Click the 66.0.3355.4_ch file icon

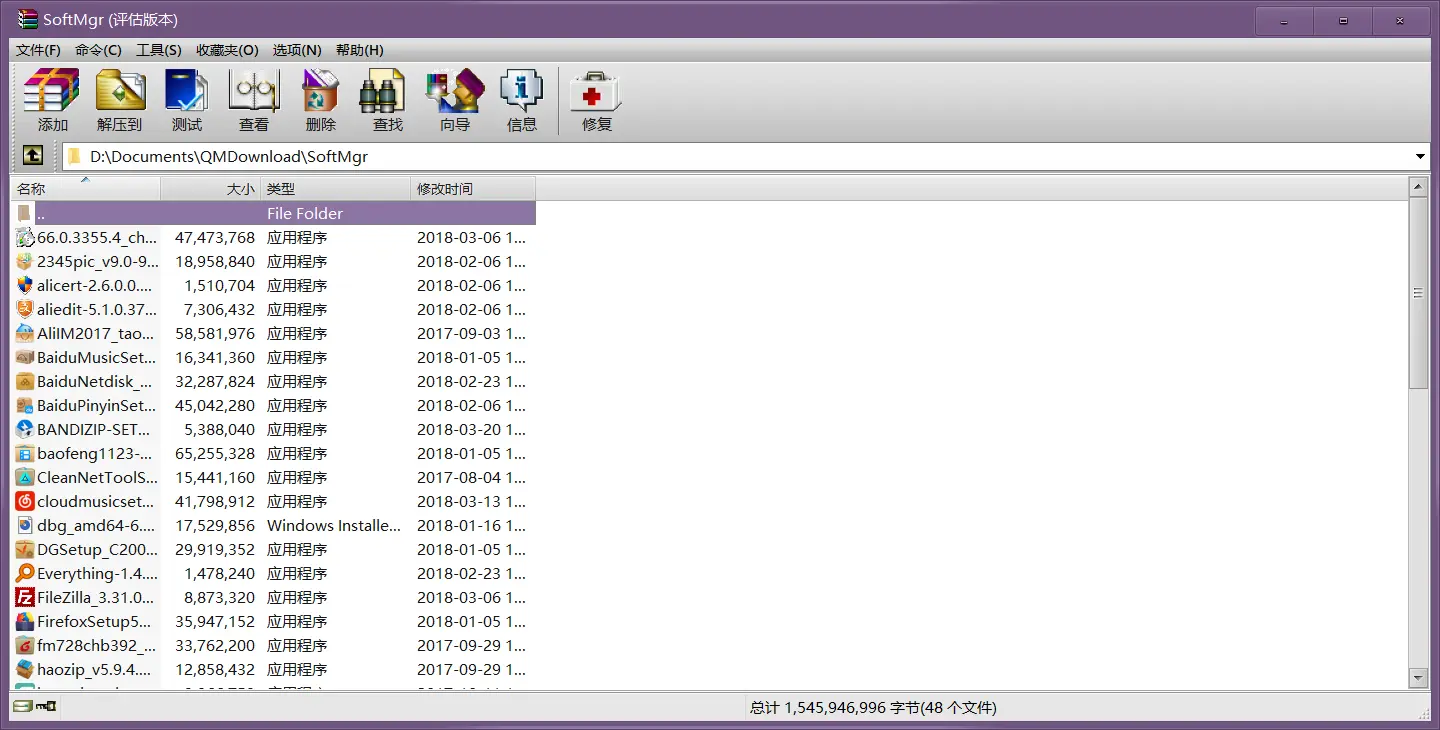(x=25, y=237)
